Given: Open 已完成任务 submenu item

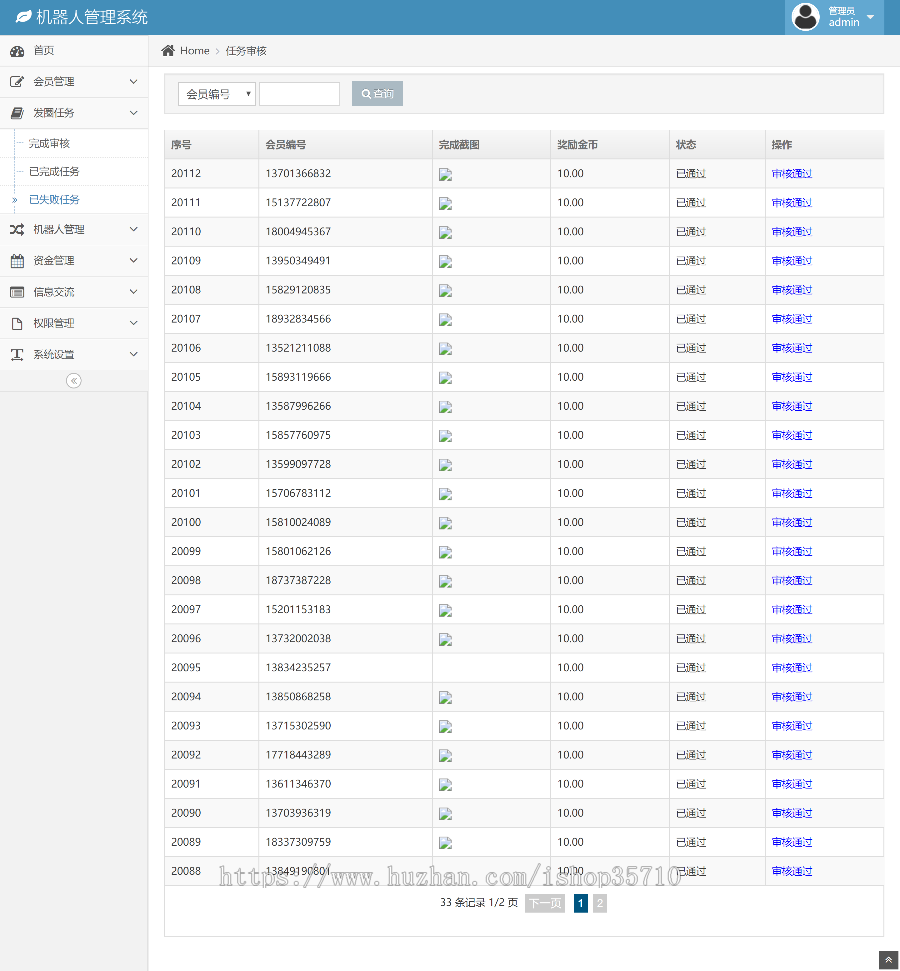Looking at the screenshot, I should [x=54, y=172].
